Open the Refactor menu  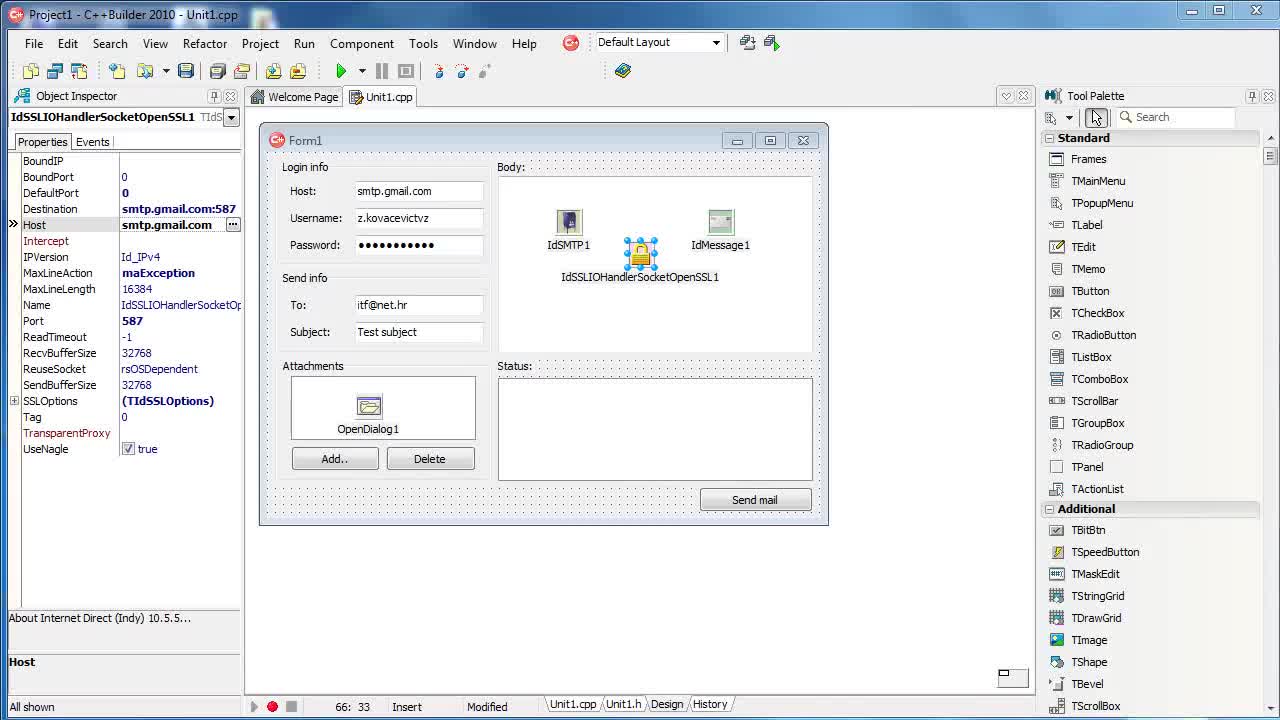(x=204, y=43)
